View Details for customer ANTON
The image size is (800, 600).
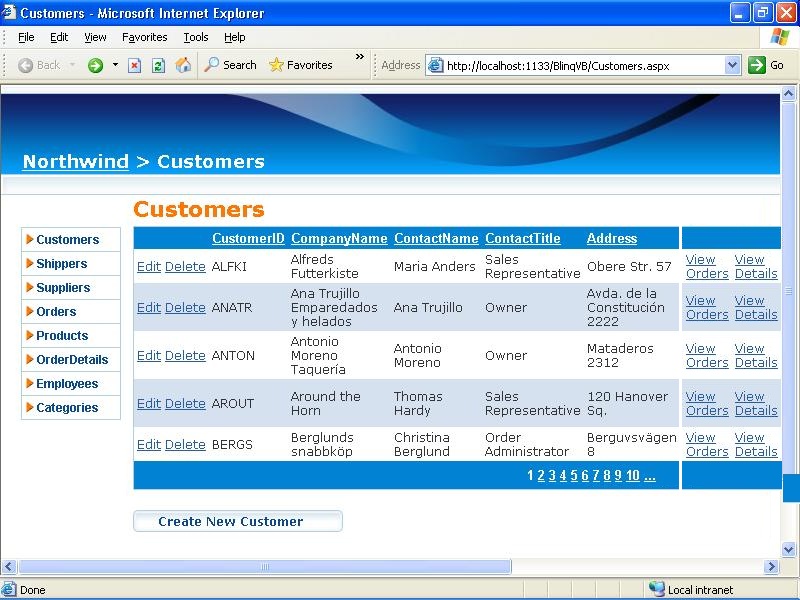[756, 355]
